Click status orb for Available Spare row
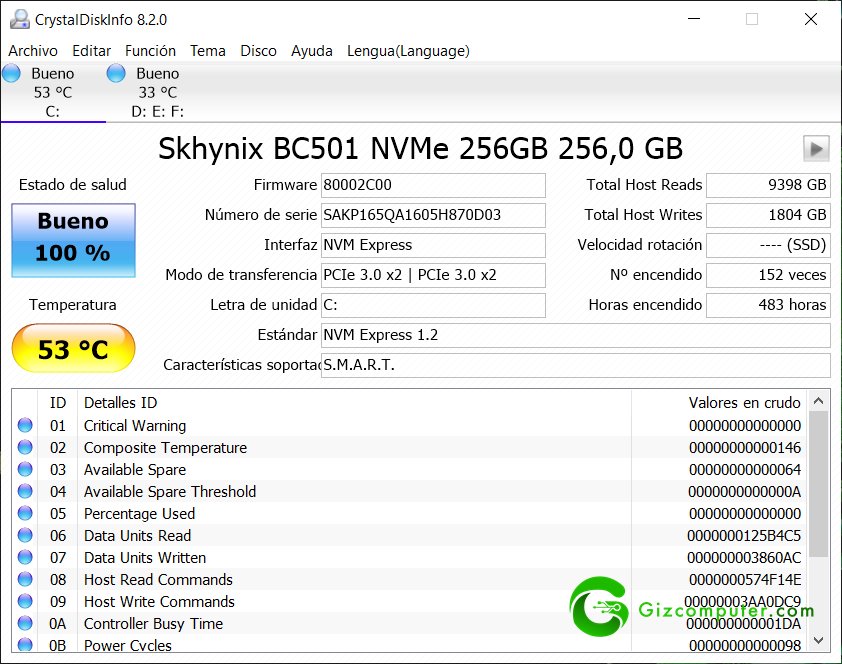Screen dimensions: 842x664 coord(25,469)
